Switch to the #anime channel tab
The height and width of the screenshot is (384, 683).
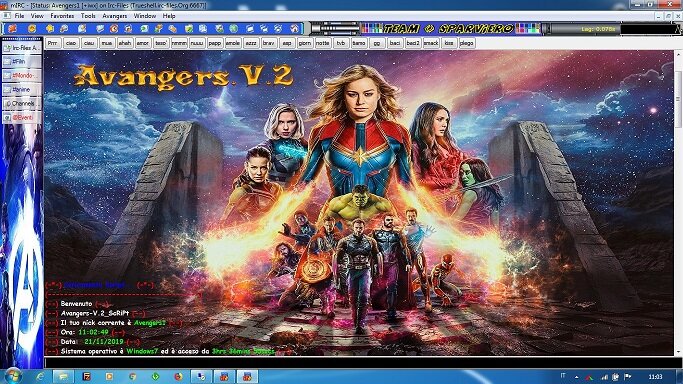tap(22, 90)
